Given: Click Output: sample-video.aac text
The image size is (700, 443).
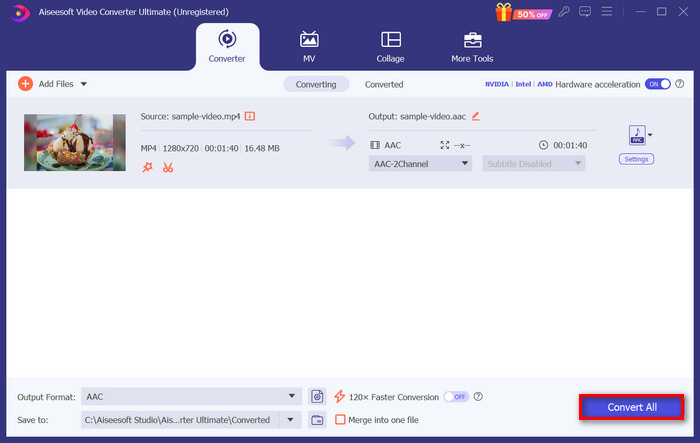Looking at the screenshot, I should (x=417, y=117).
